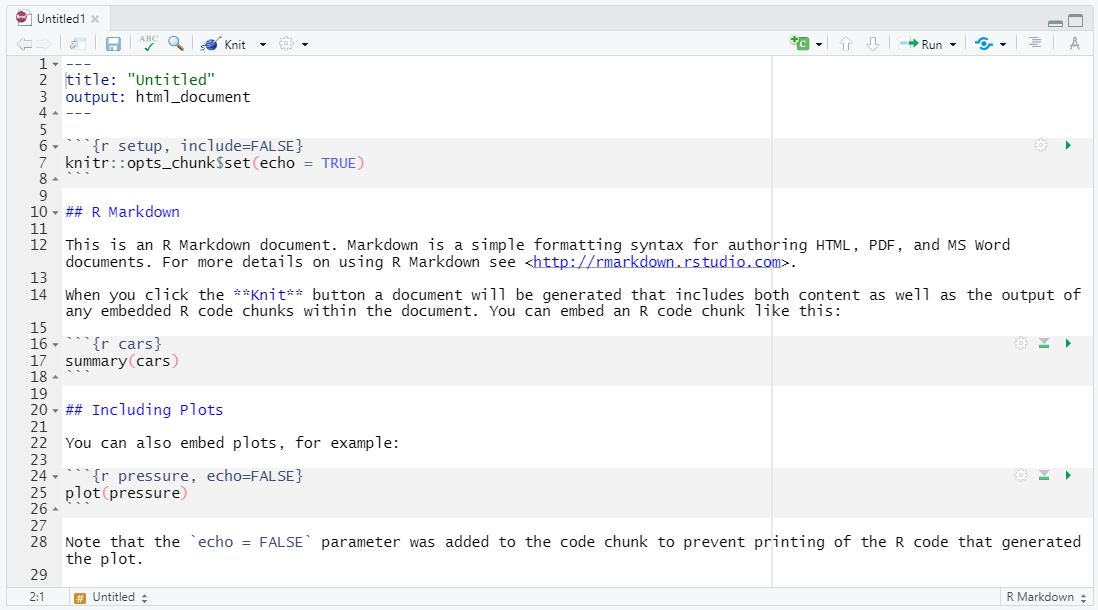Screen dimensions: 1098x610
Task: Click the `echo = FALSE` inline code
Action: (251, 542)
